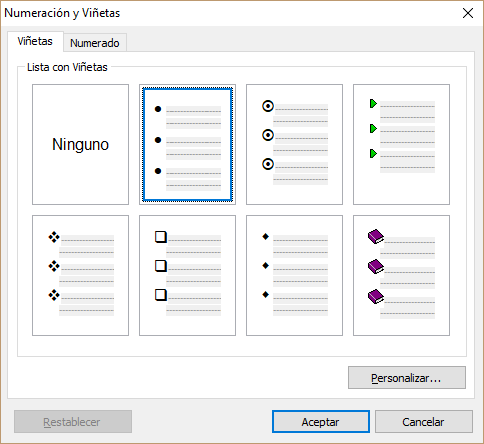Click the Cancelar button
484x444 pixels.
pyautogui.click(x=424, y=422)
